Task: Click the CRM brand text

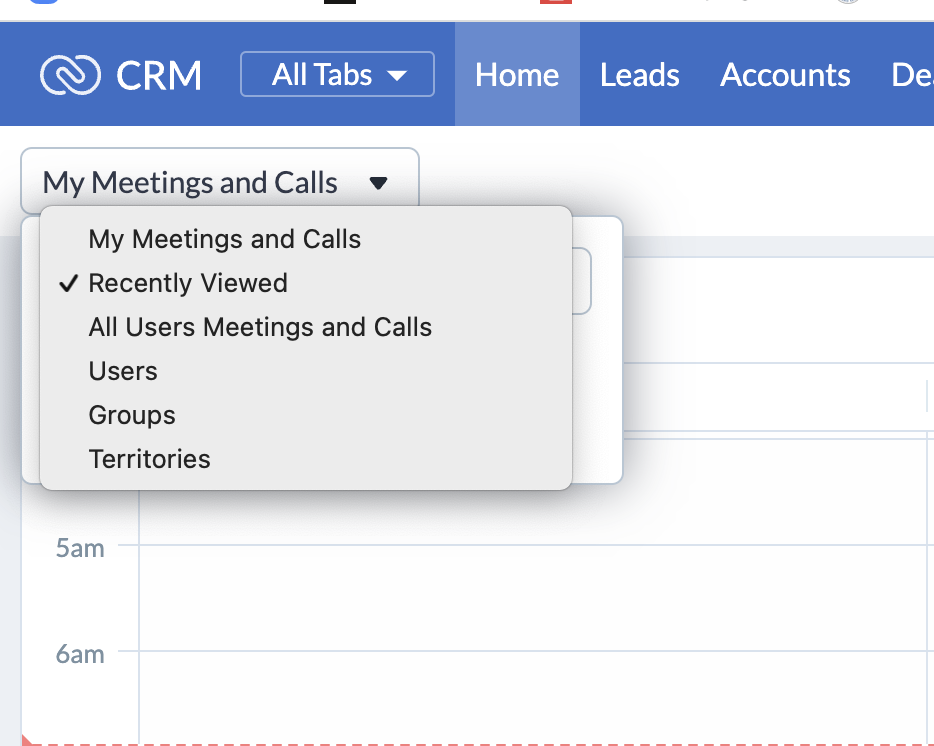Action: click(x=159, y=76)
